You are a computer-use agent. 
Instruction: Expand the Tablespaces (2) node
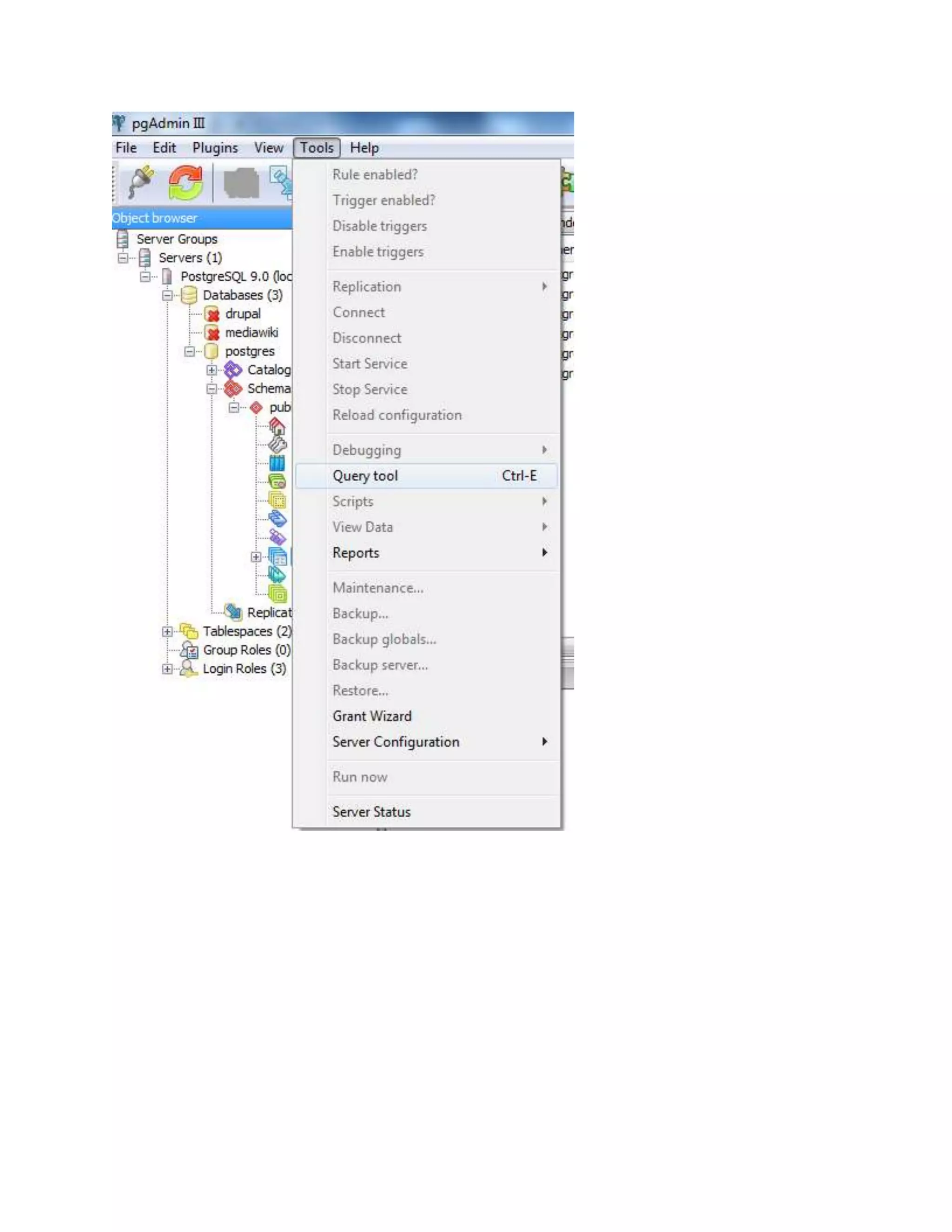pyautogui.click(x=167, y=631)
